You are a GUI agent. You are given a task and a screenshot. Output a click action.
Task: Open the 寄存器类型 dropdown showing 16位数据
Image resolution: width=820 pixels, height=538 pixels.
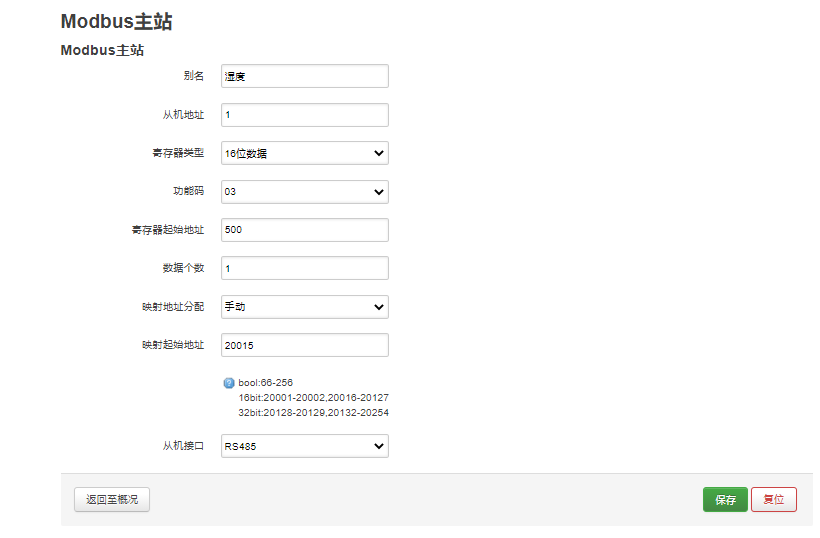tap(304, 153)
